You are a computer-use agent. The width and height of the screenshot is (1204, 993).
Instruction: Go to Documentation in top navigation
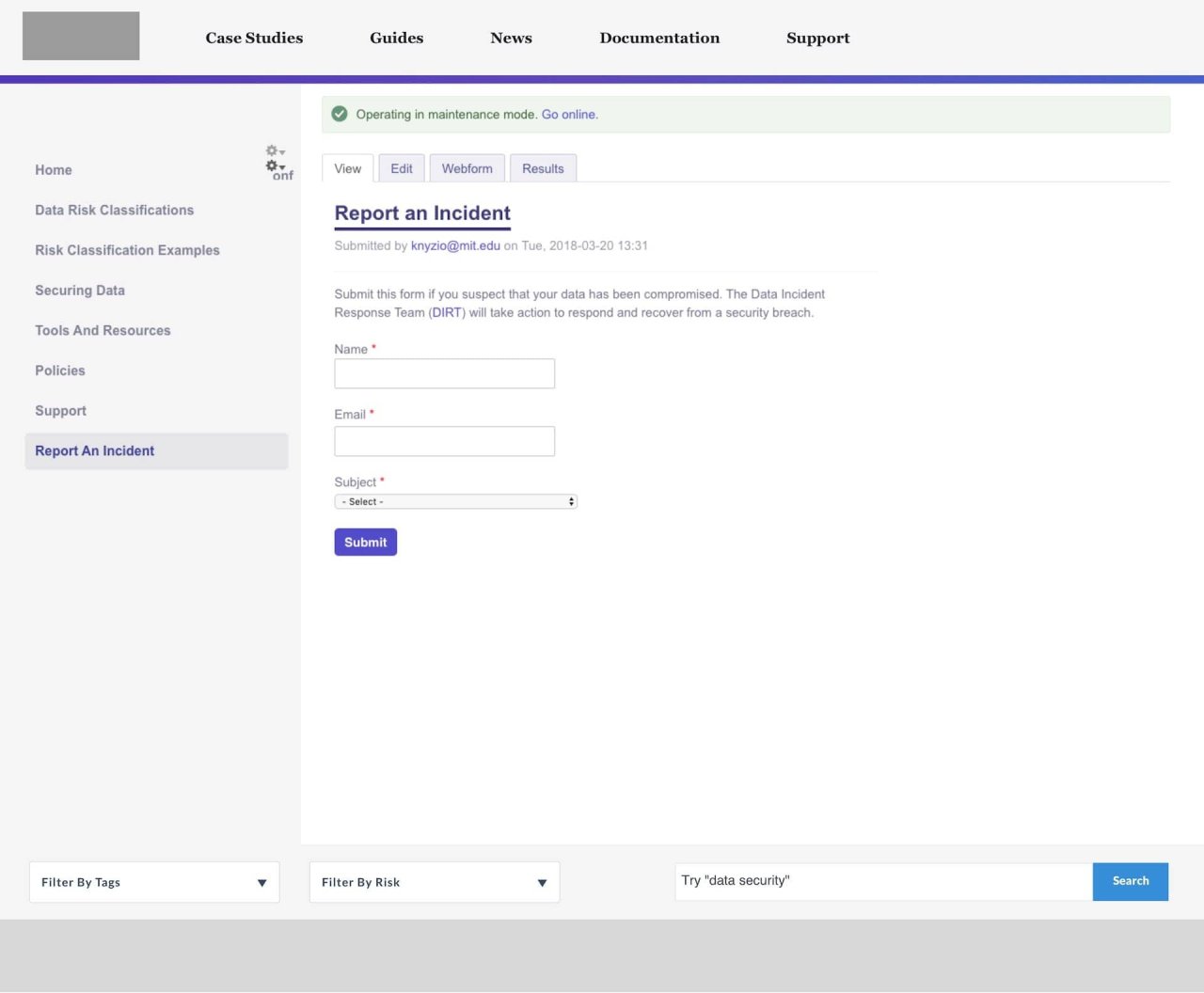(659, 39)
